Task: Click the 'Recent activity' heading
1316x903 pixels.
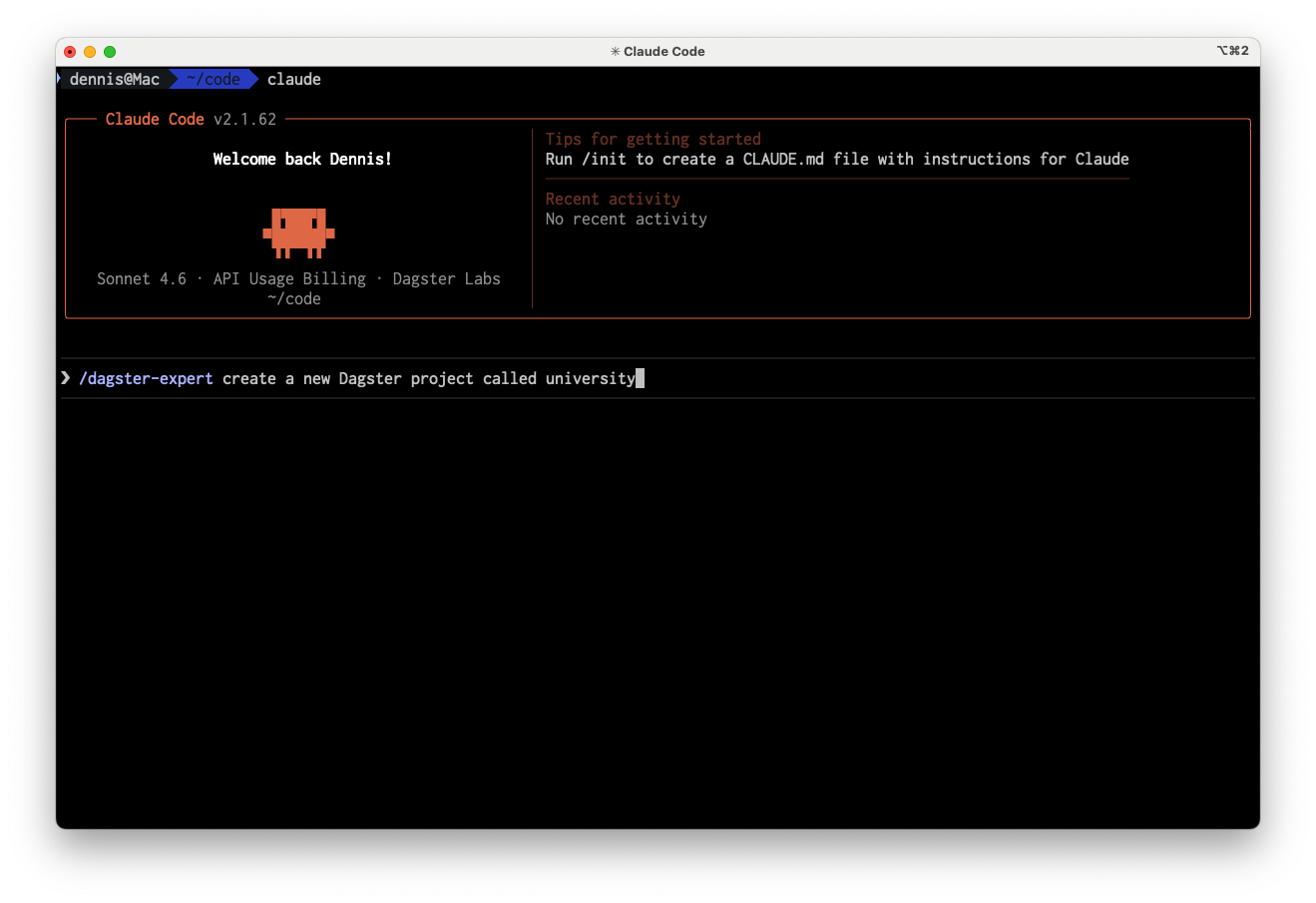Action: click(x=613, y=199)
